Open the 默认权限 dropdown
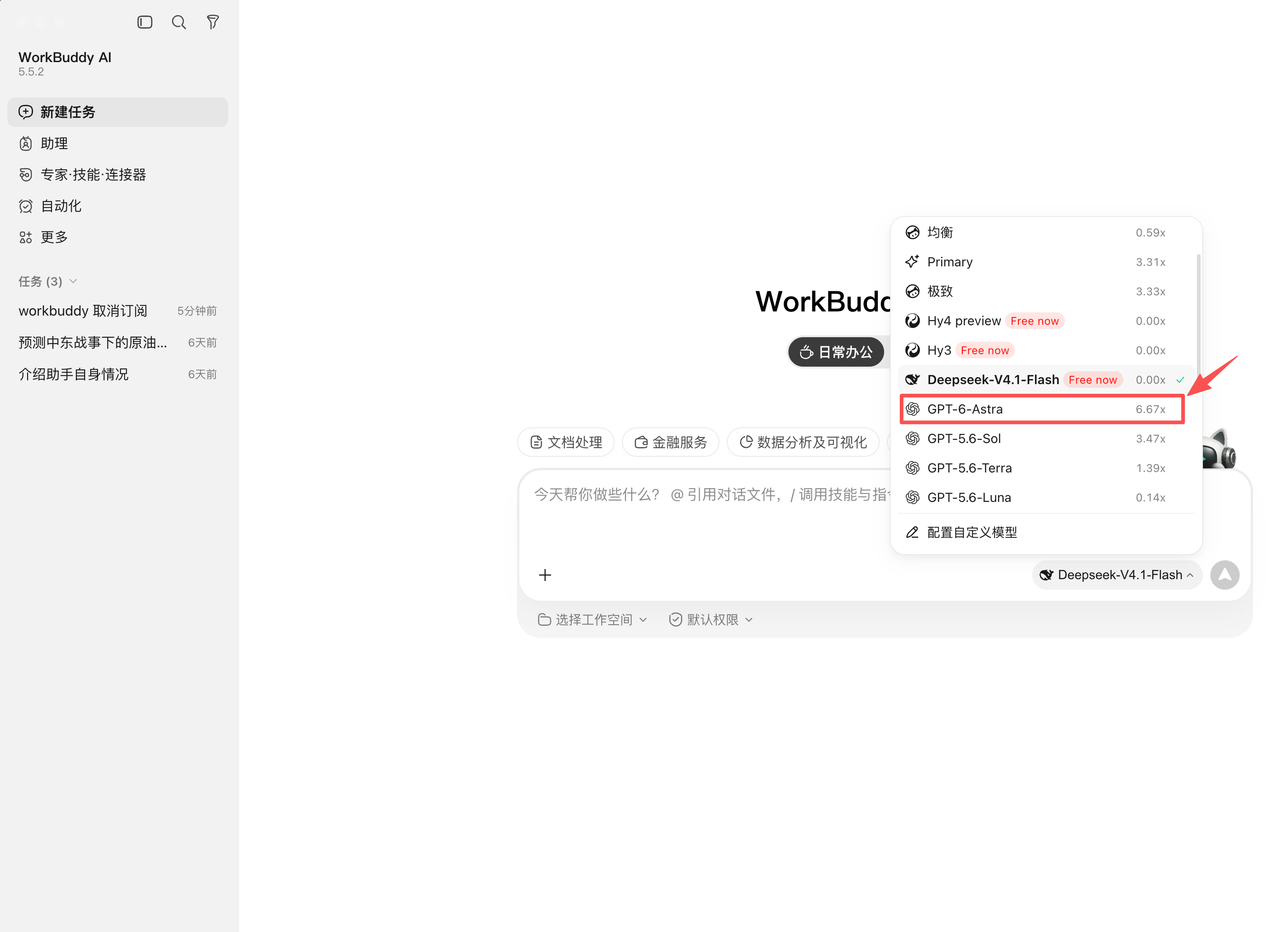This screenshot has height=932, width=1288. pos(711,620)
